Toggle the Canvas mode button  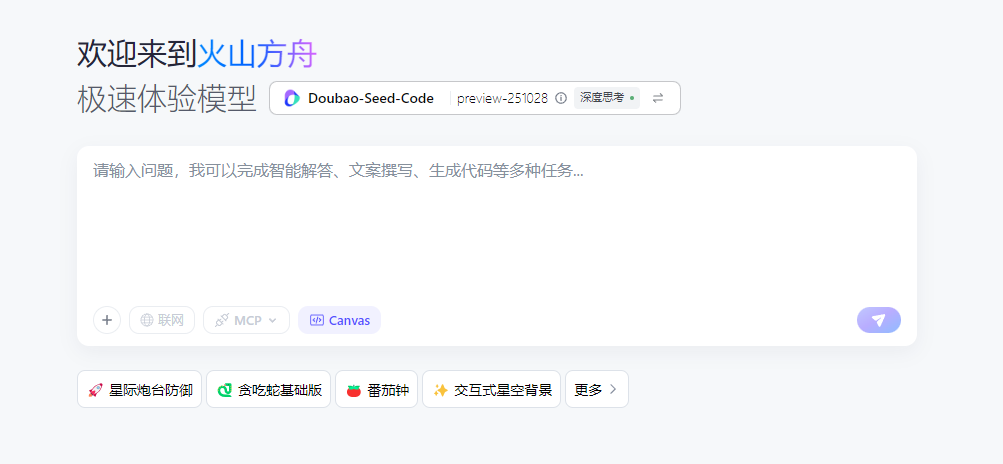339,320
